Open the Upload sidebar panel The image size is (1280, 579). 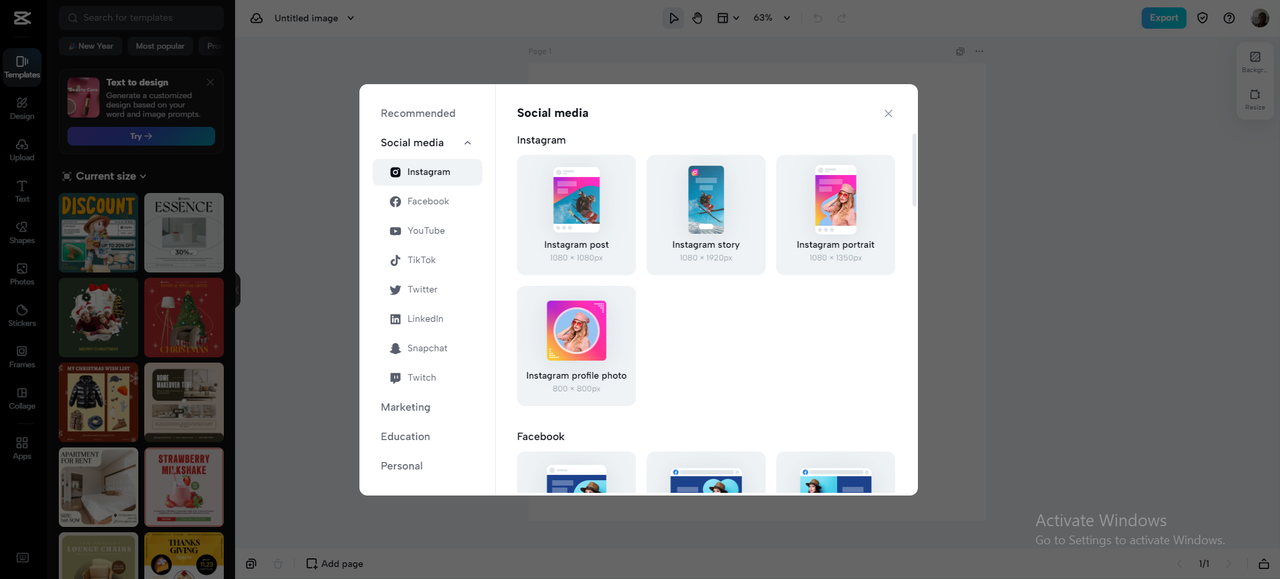pos(22,150)
